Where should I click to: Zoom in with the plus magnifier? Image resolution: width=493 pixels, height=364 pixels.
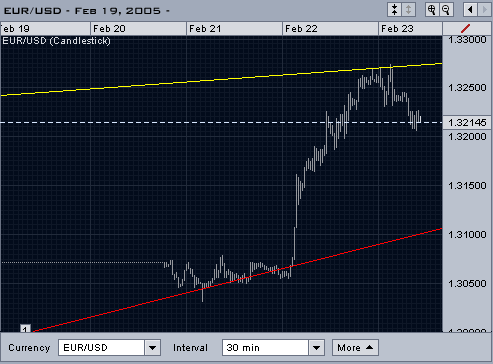pos(432,10)
